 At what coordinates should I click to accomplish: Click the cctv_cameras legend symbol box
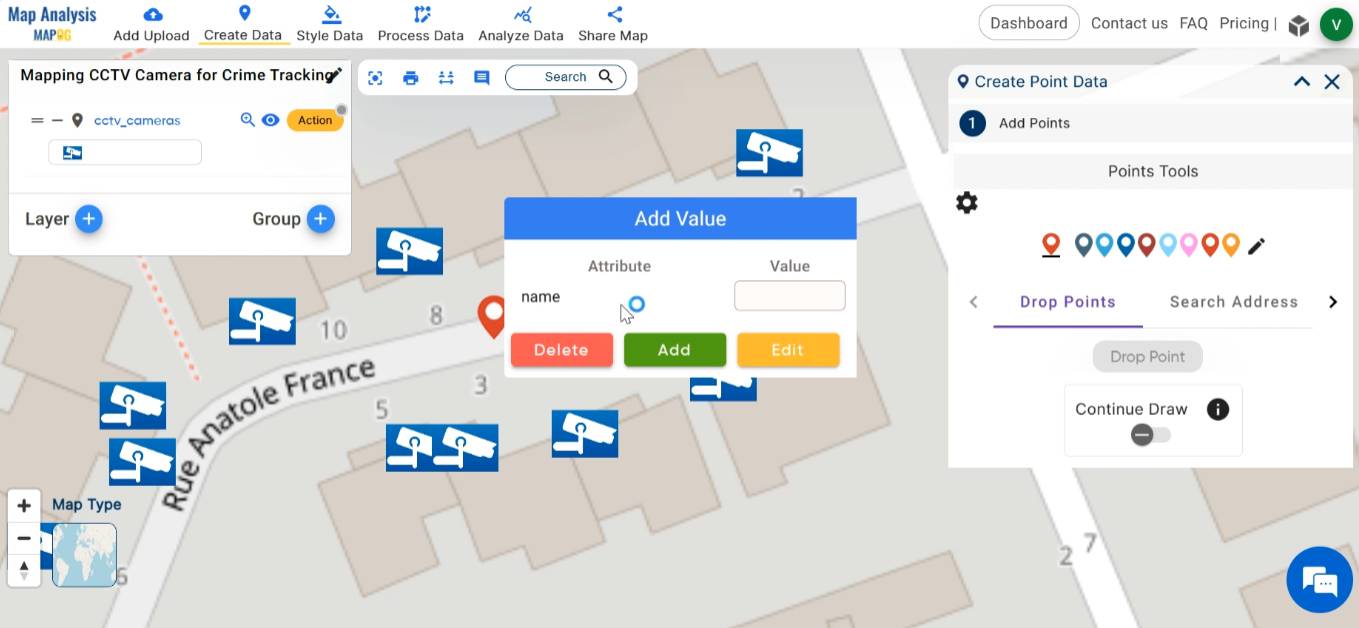click(x=125, y=152)
